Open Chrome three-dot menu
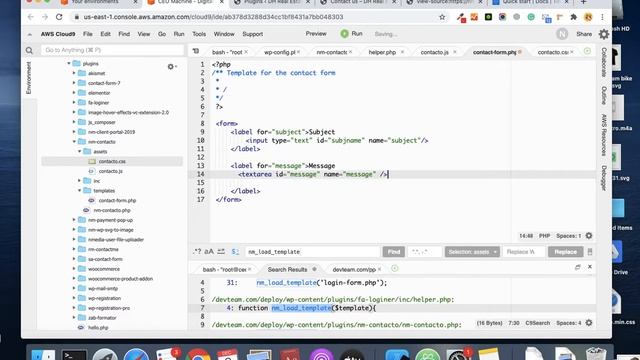 [602, 17]
